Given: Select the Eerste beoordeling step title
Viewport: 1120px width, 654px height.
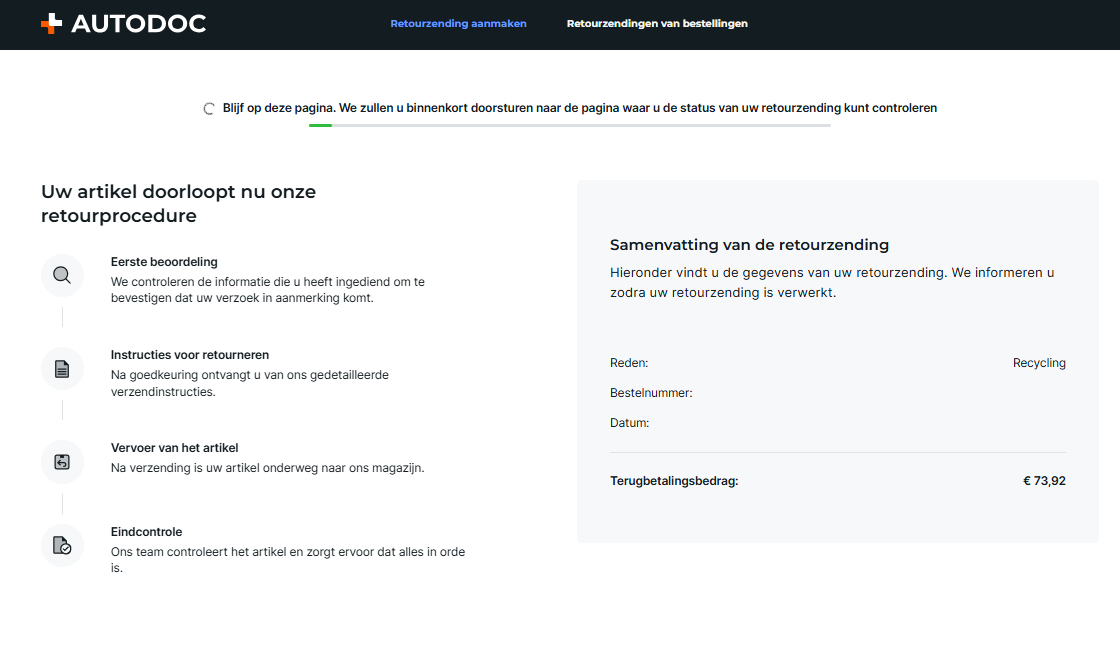Looking at the screenshot, I should coord(164,262).
